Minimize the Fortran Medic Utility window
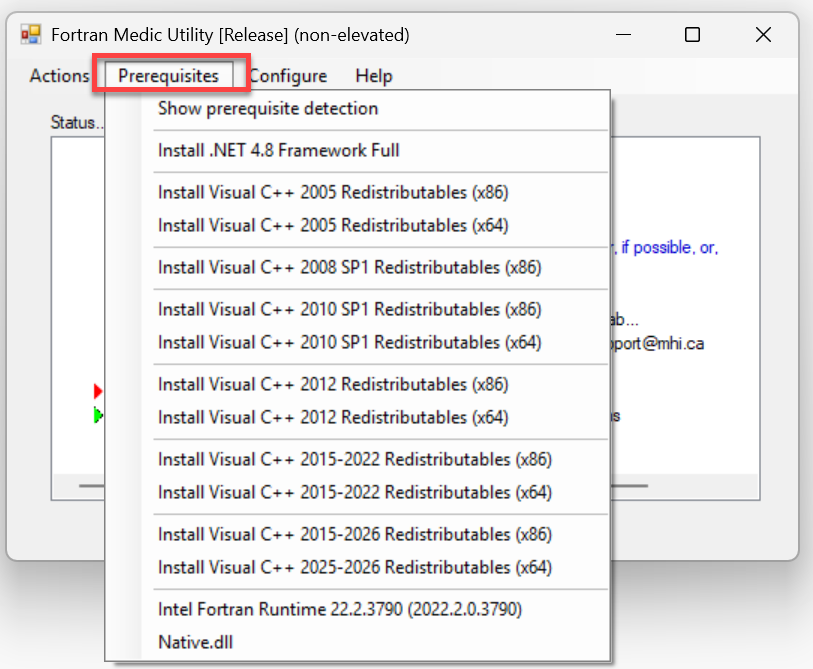The height and width of the screenshot is (669, 813). (623, 35)
